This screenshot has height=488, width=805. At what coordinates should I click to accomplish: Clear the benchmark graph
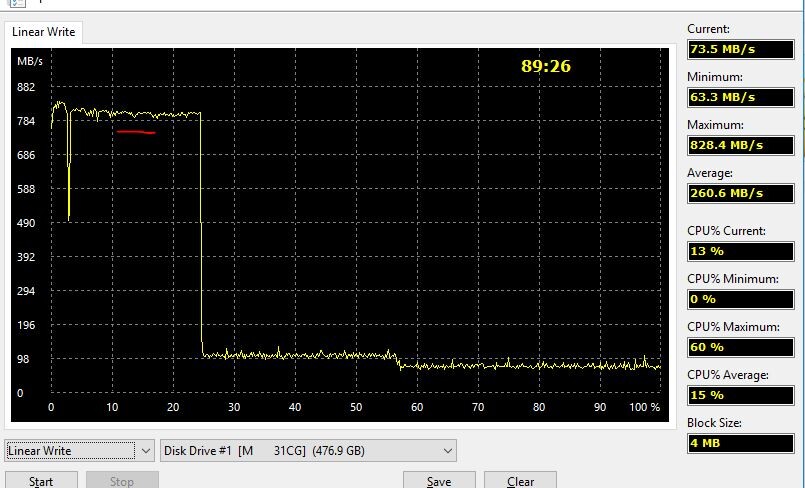(x=520, y=480)
